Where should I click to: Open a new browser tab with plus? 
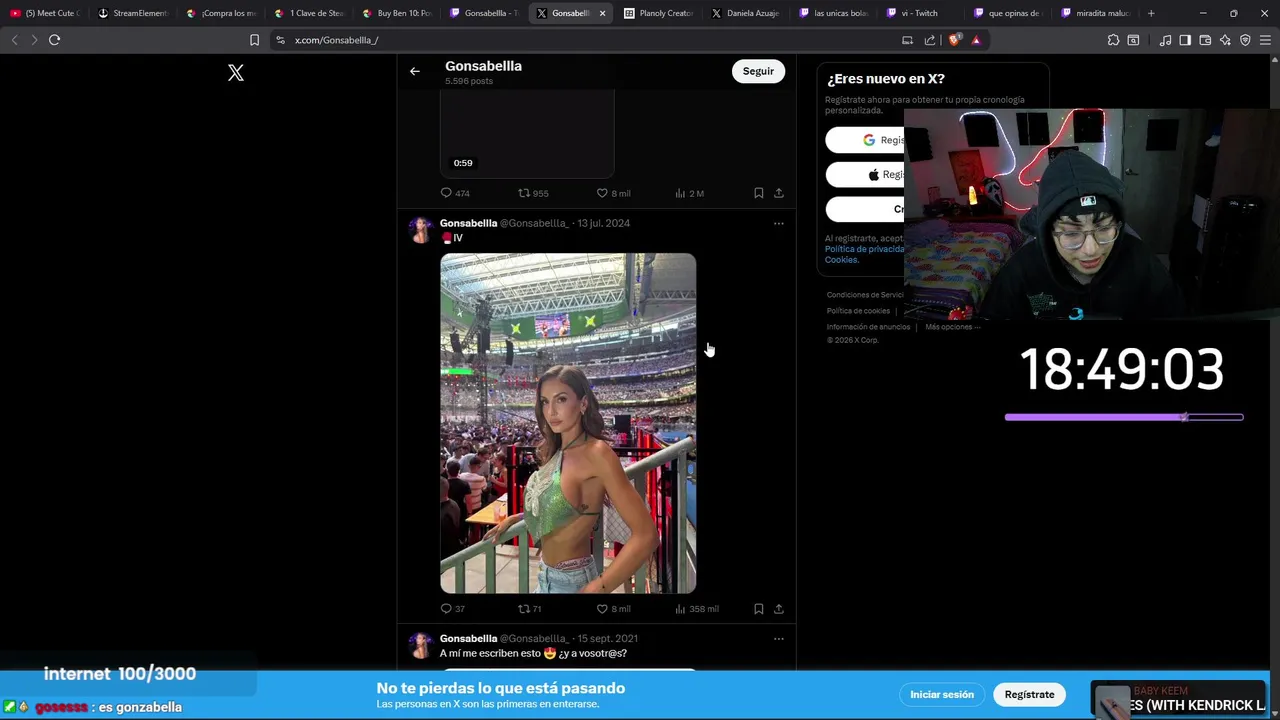[1151, 13]
